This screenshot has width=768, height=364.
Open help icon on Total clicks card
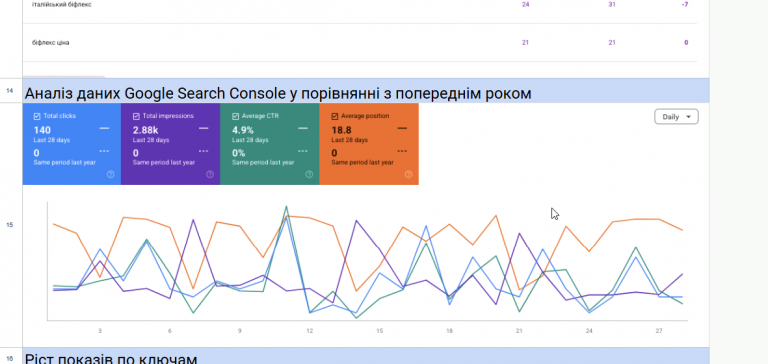coord(111,174)
